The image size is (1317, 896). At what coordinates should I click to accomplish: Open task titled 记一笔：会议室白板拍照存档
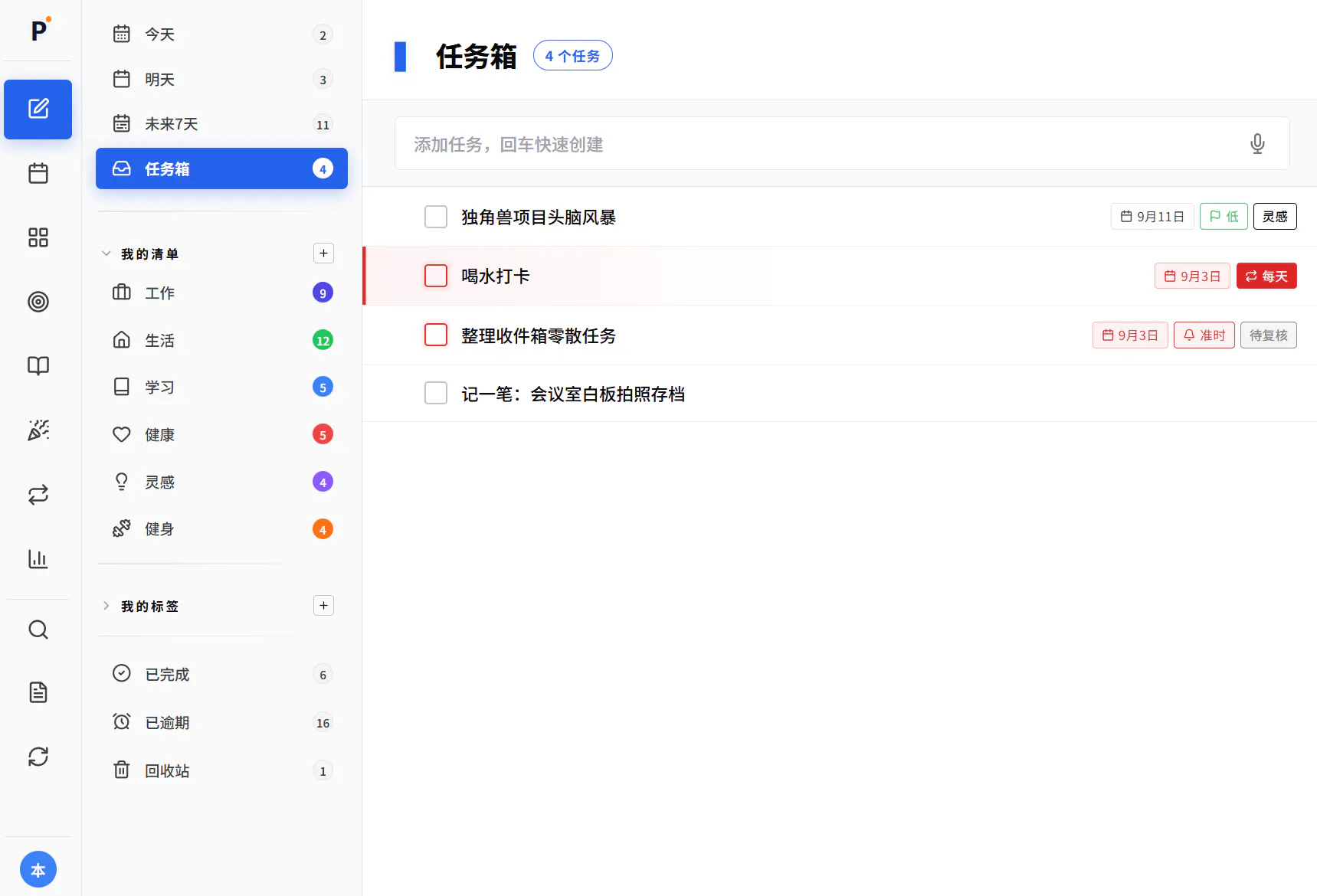coord(573,394)
